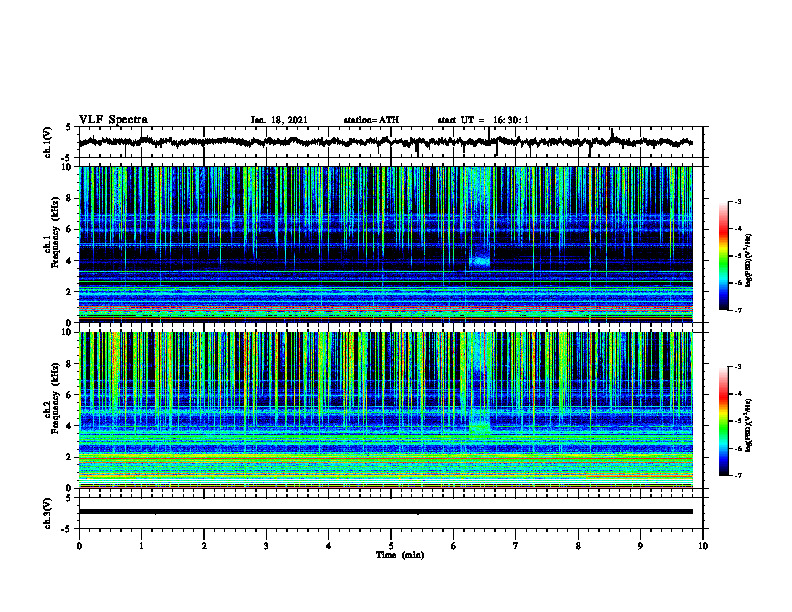Click time axis tick label "2"
This screenshot has width=792, height=612.
(204, 546)
